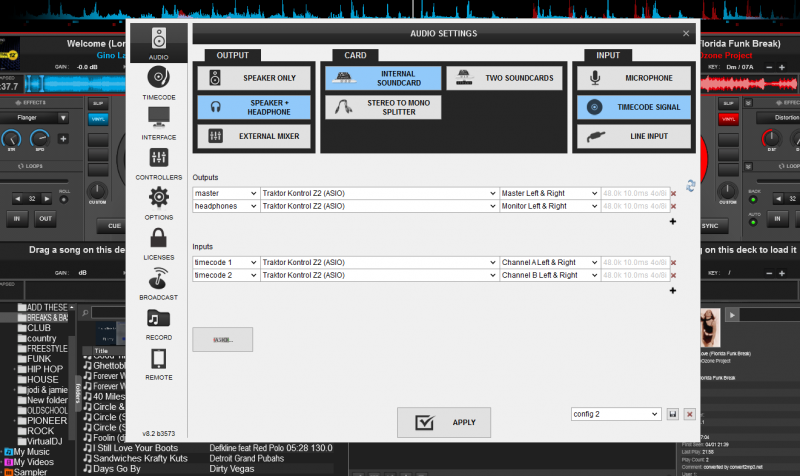This screenshot has height=476, width=800.
Task: Open Channel A Left & Right dropdown
Action: [x=549, y=262]
